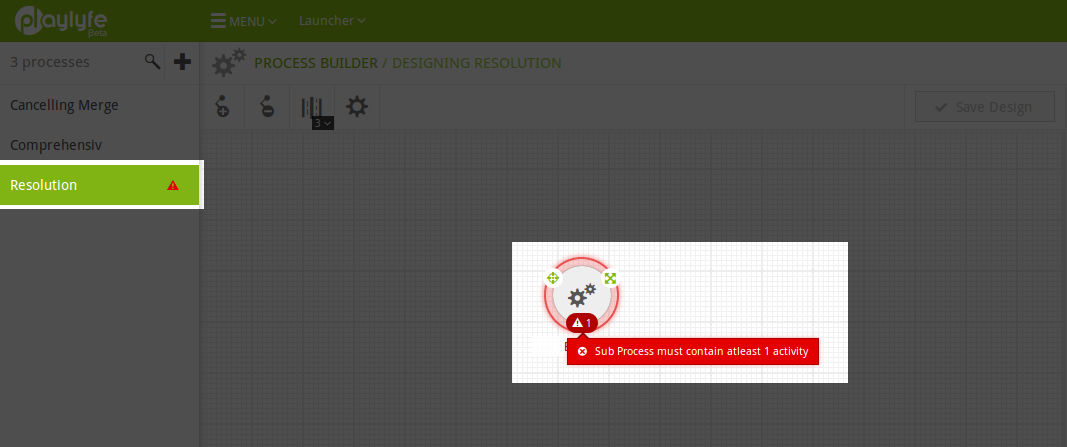1067x447 pixels.
Task: Click the 'Sub Process must contain atleast 1 activity' message
Action: tap(693, 352)
